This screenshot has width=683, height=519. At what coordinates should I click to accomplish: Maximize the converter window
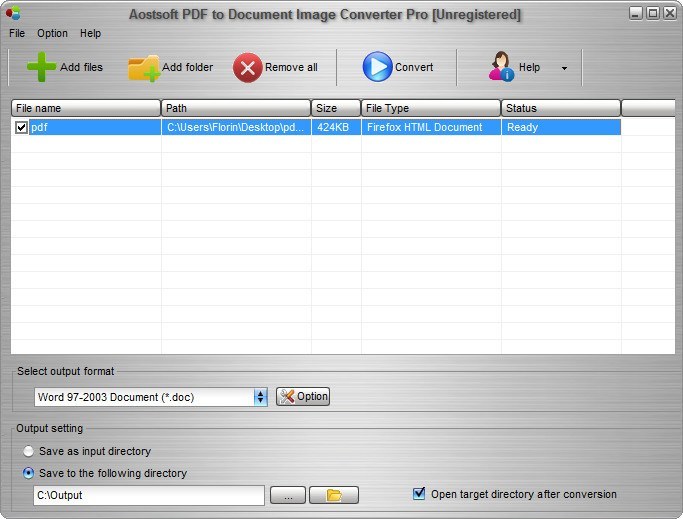(x=653, y=13)
